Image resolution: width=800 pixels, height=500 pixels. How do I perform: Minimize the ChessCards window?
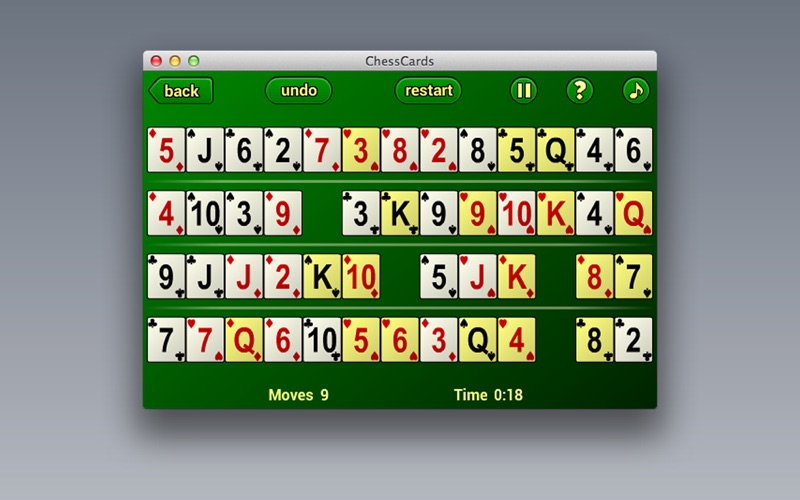click(175, 61)
